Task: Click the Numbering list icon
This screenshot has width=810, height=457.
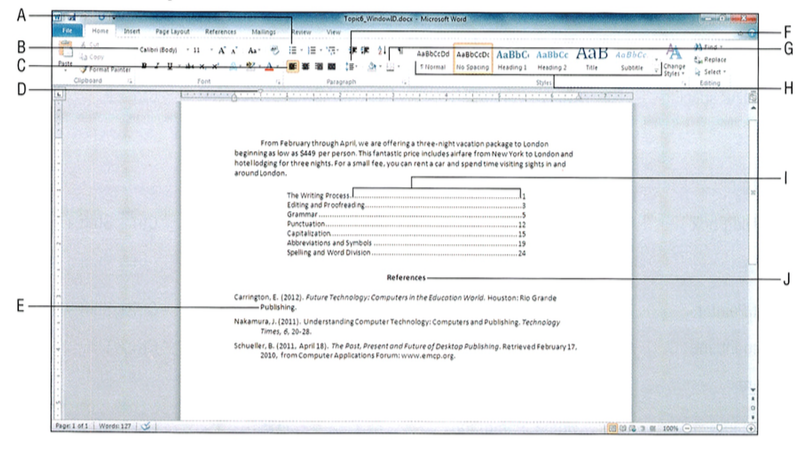Action: pos(311,50)
